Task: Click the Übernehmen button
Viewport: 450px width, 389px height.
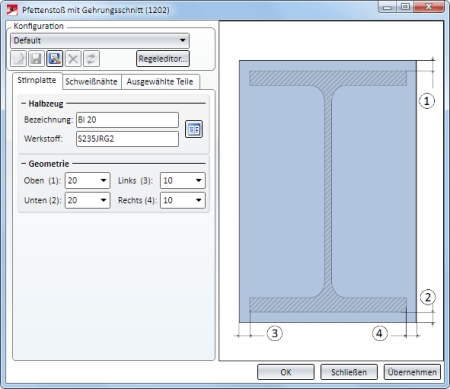Action: coord(412,372)
